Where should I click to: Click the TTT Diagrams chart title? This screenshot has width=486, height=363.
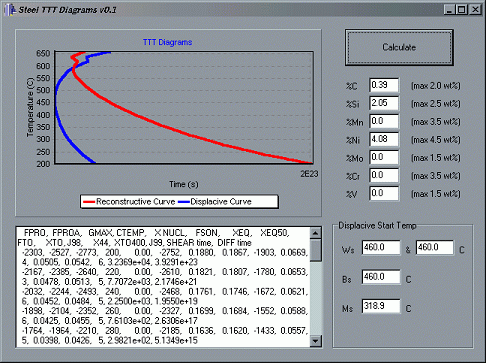167,42
